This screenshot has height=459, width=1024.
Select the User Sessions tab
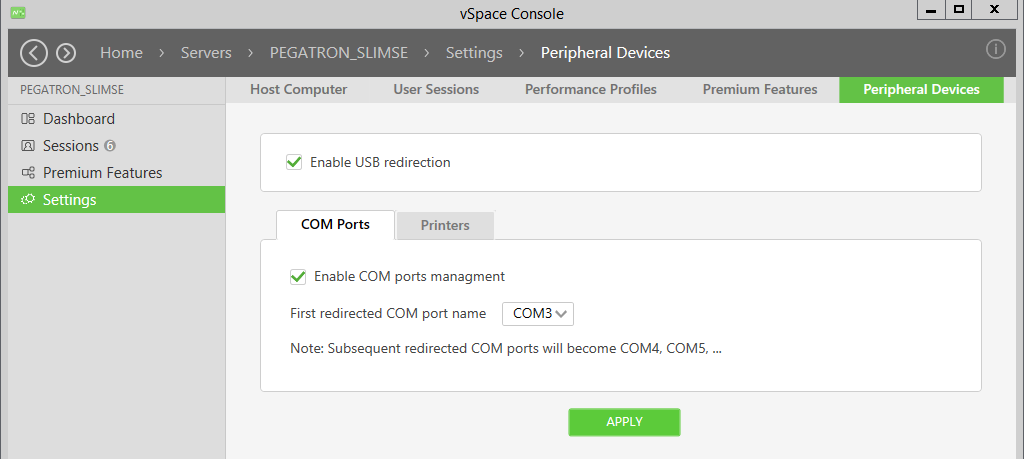[436, 90]
